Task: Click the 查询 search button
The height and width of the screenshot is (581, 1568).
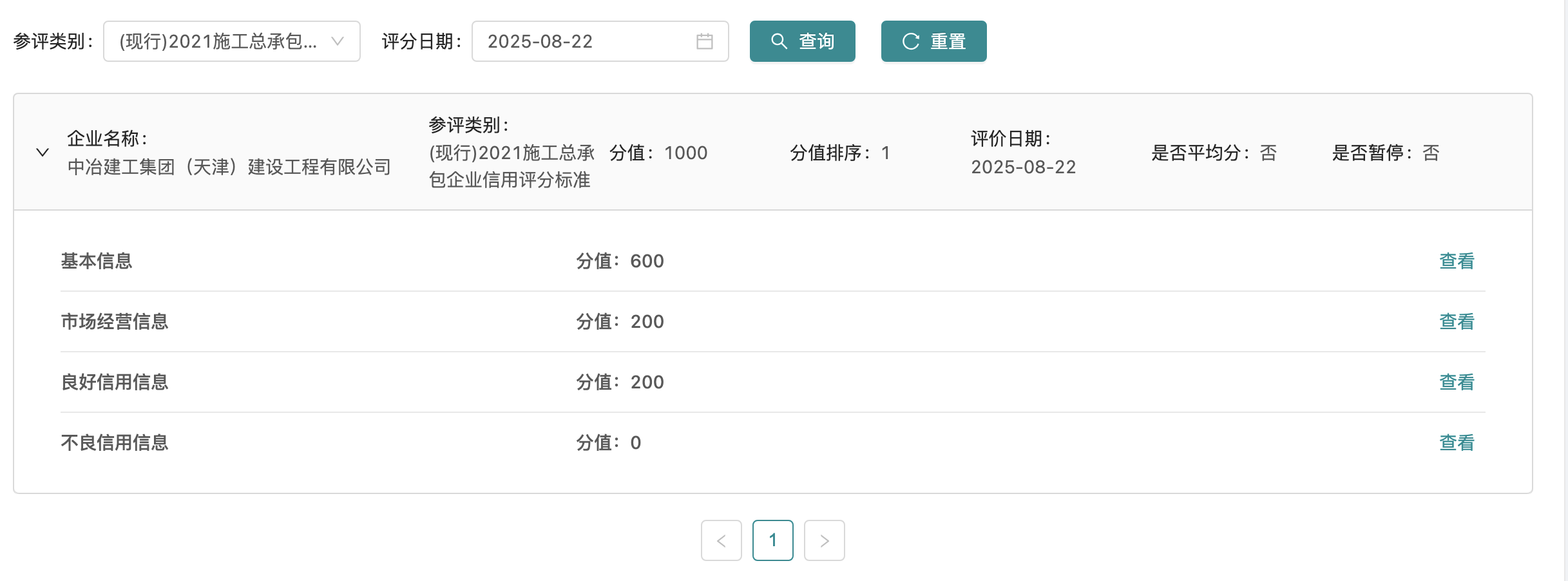Action: click(802, 42)
